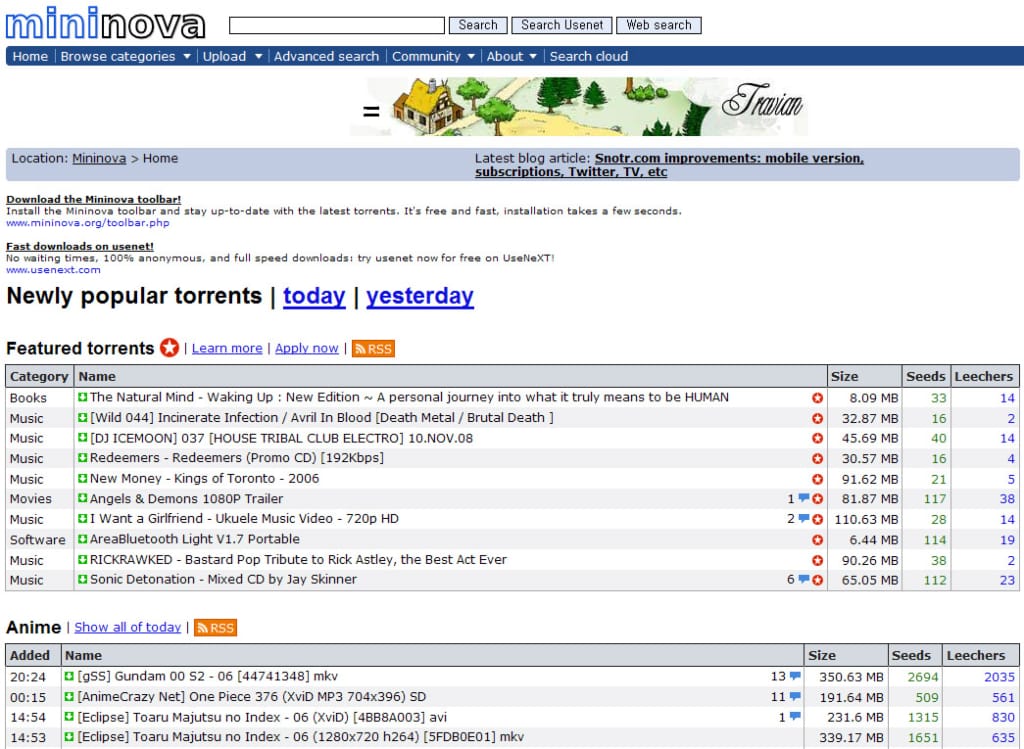
Task: Click the Software category cell
Action: click(x=37, y=540)
